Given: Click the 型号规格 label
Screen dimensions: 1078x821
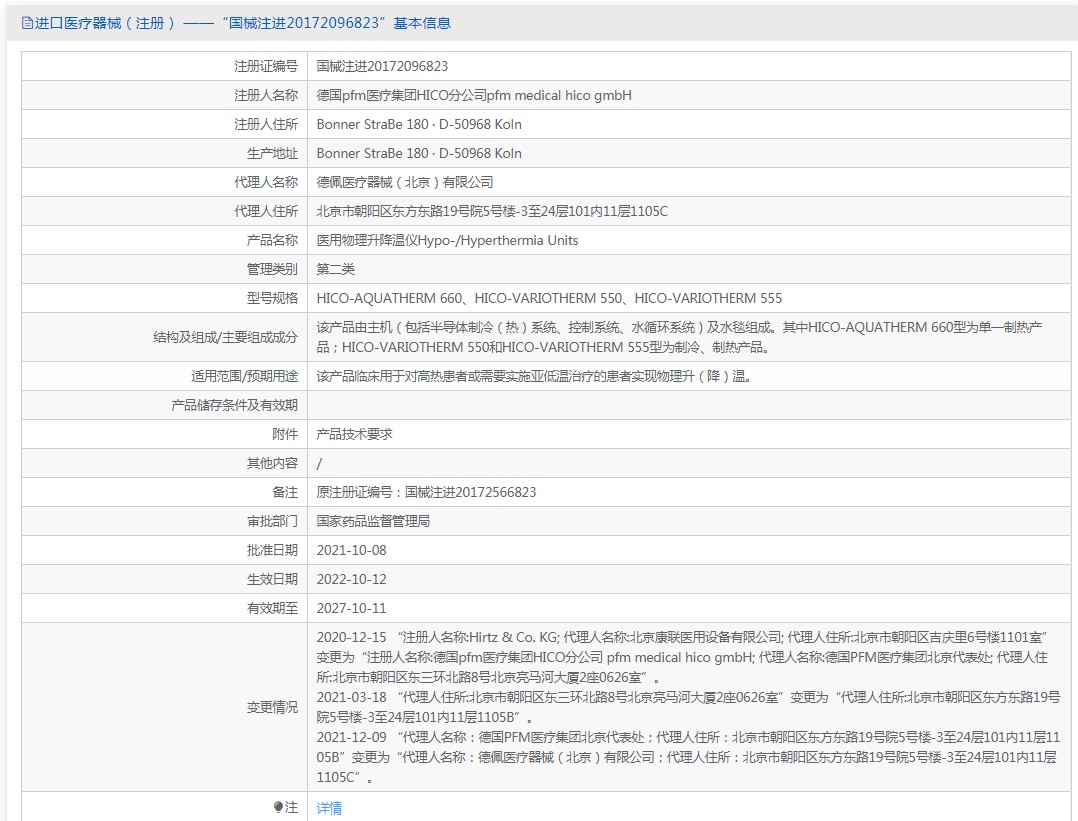Looking at the screenshot, I should click(x=272, y=298).
